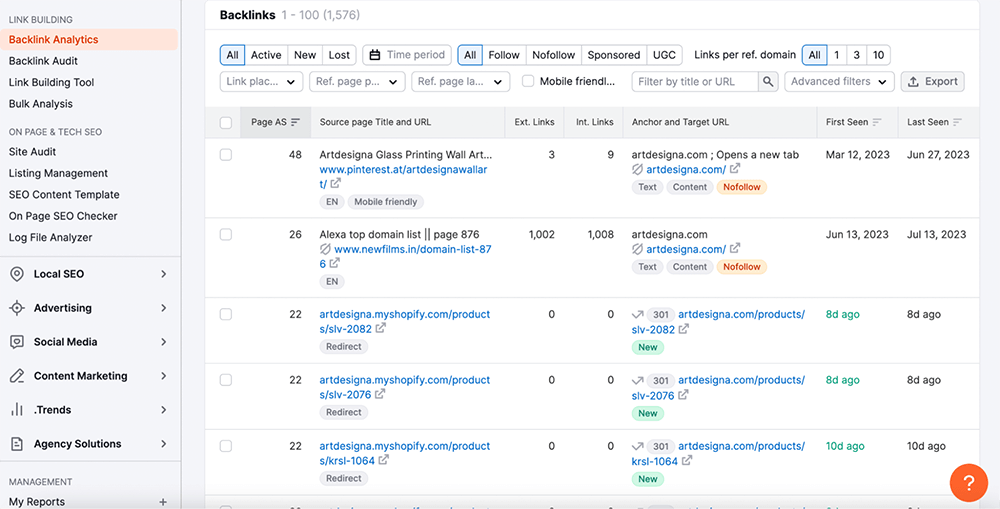
Task: Sort using the First Seen sort icon
Action: (x=877, y=122)
